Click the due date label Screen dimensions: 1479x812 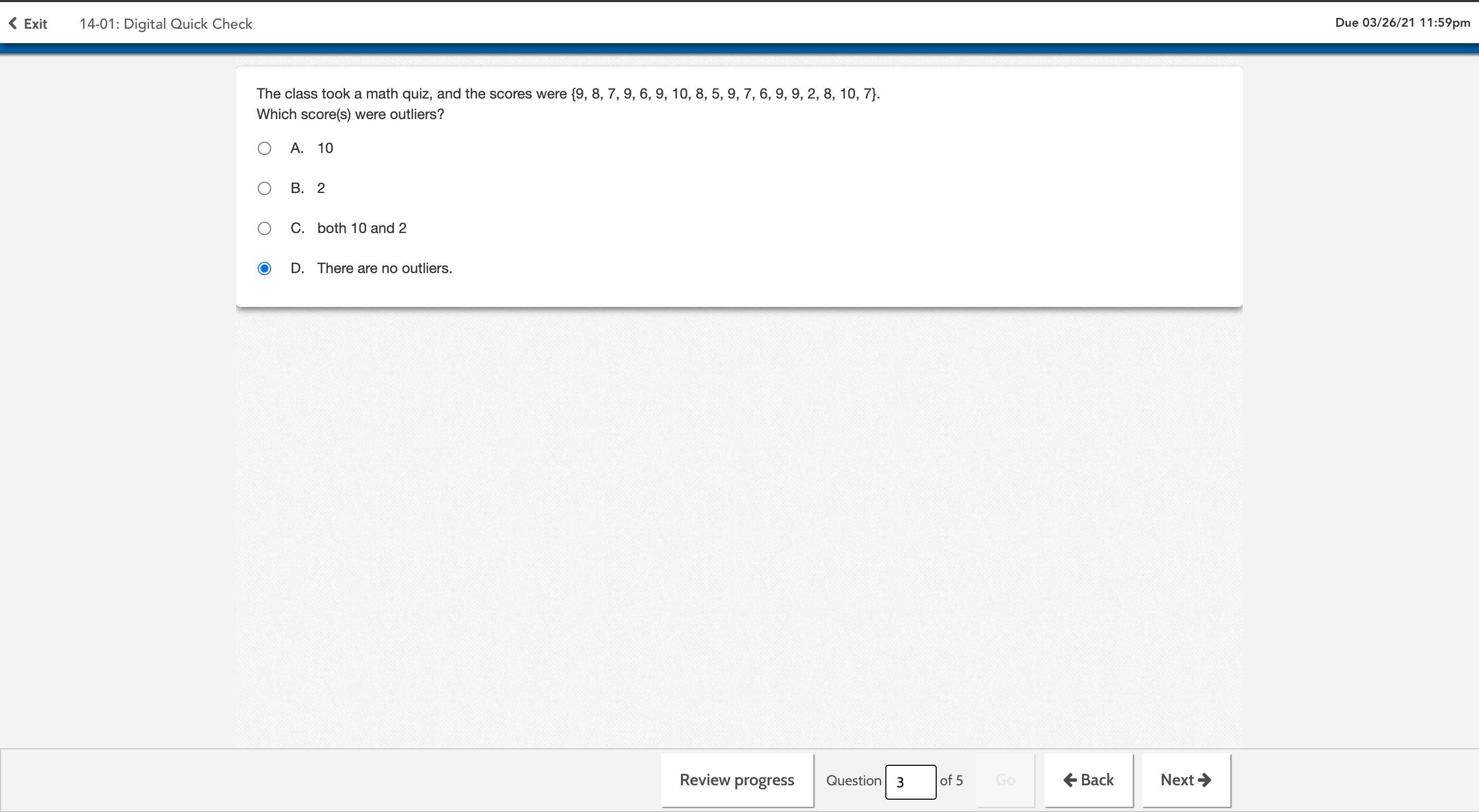pos(1402,23)
